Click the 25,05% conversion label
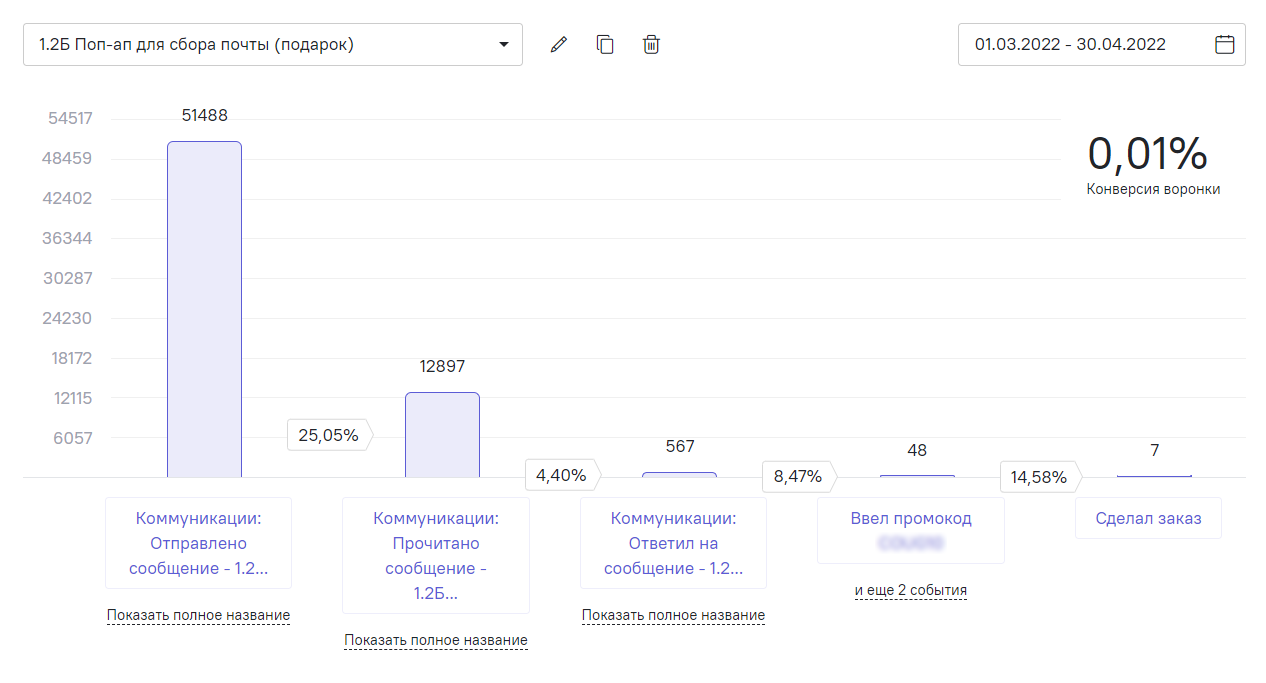Screen dimensions: 1266x683 click(x=330, y=435)
